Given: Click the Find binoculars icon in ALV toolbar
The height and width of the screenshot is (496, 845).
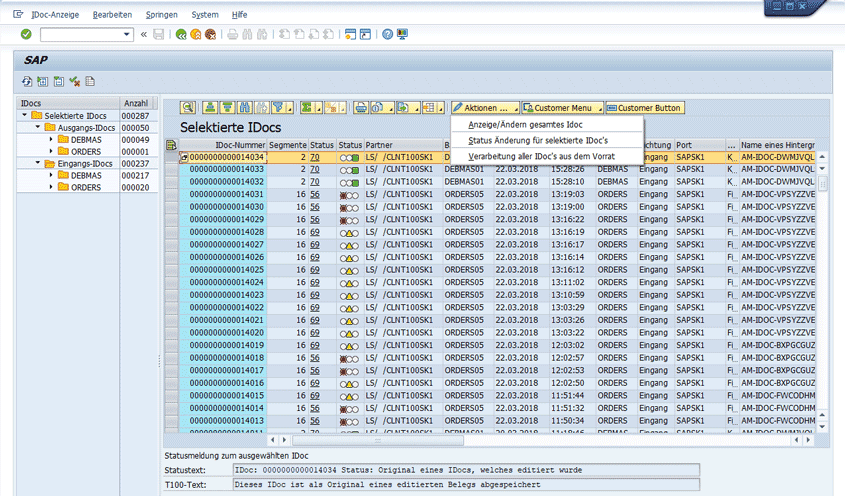Looking at the screenshot, I should coord(245,108).
